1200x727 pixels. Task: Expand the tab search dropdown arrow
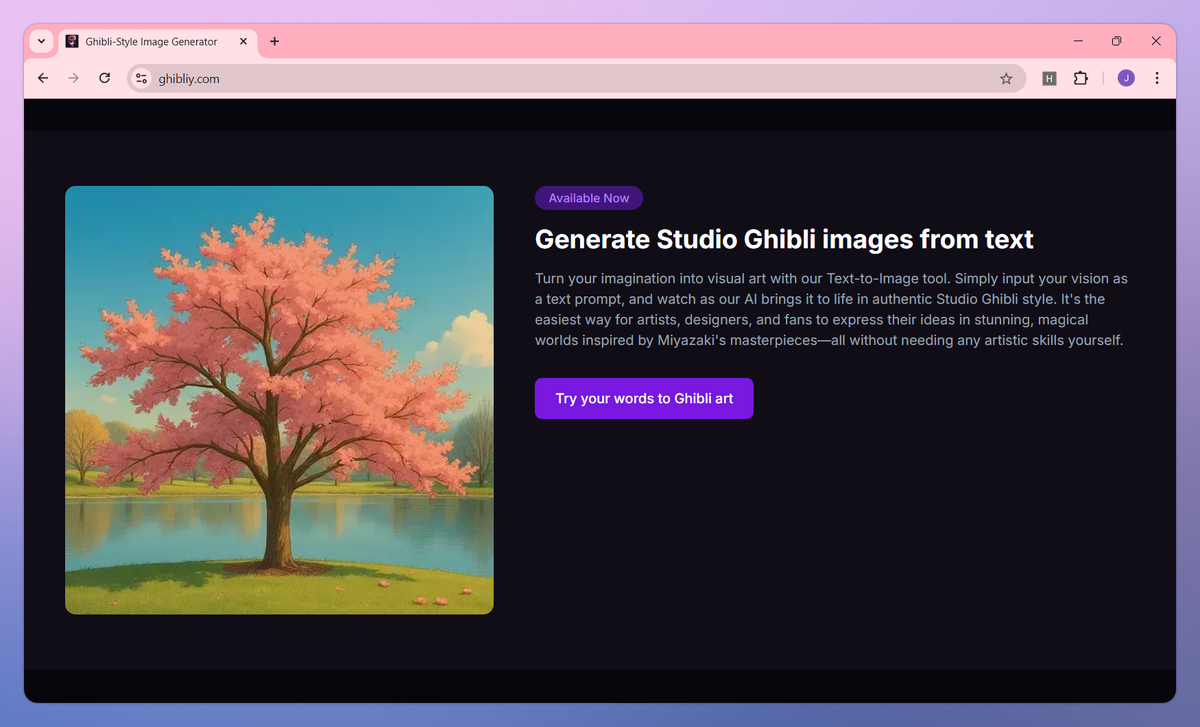pos(41,41)
